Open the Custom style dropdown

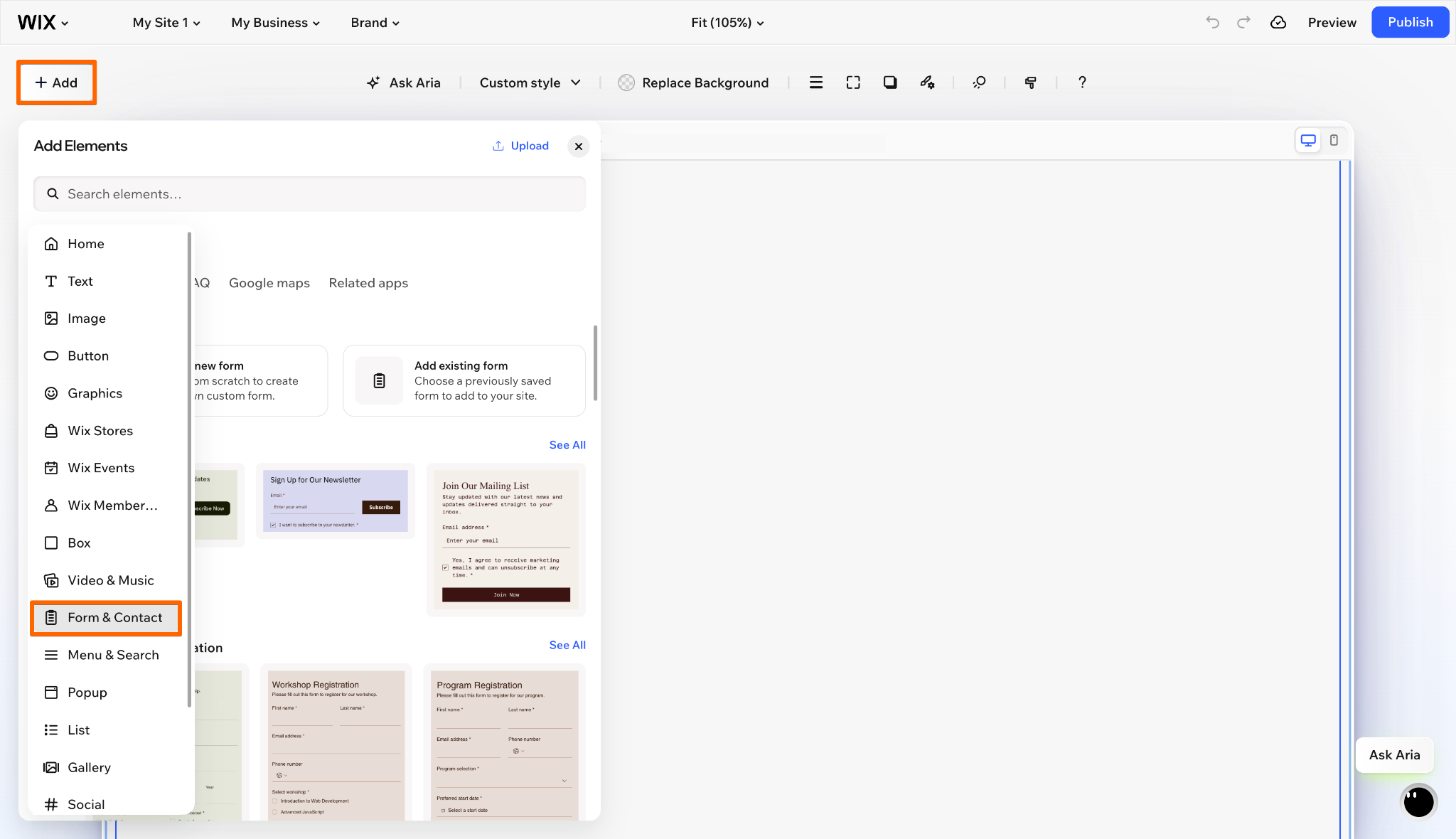(530, 82)
